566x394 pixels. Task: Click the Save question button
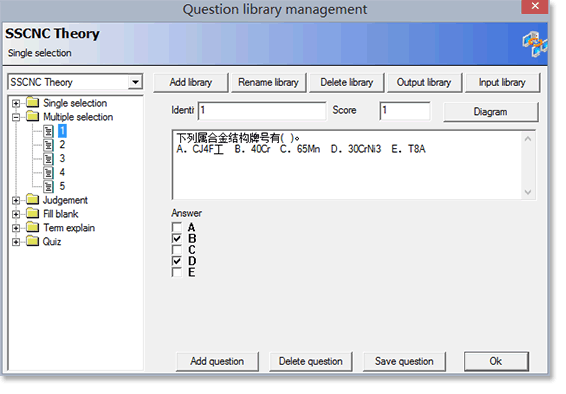tap(404, 362)
